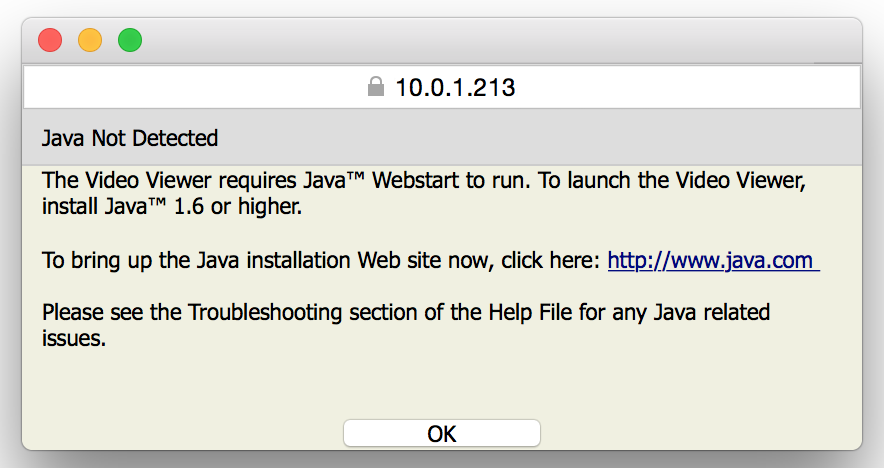Open the http://www.java.com link
Image resolution: width=884 pixels, height=468 pixels.
(x=713, y=261)
